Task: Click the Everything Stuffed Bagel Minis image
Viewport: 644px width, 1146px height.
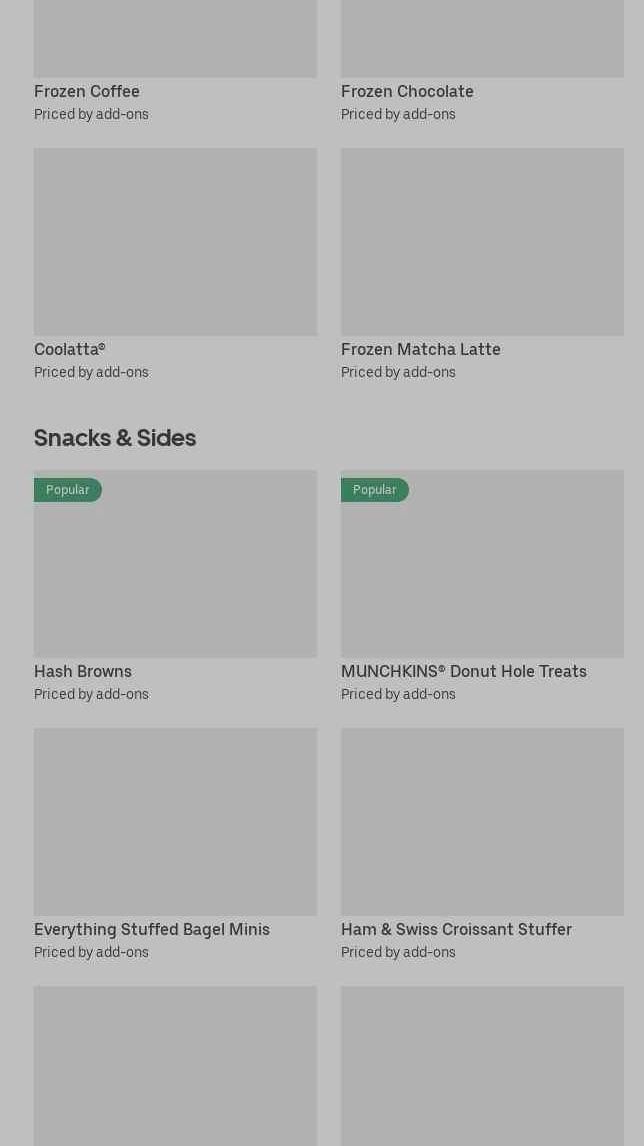Action: point(175,822)
